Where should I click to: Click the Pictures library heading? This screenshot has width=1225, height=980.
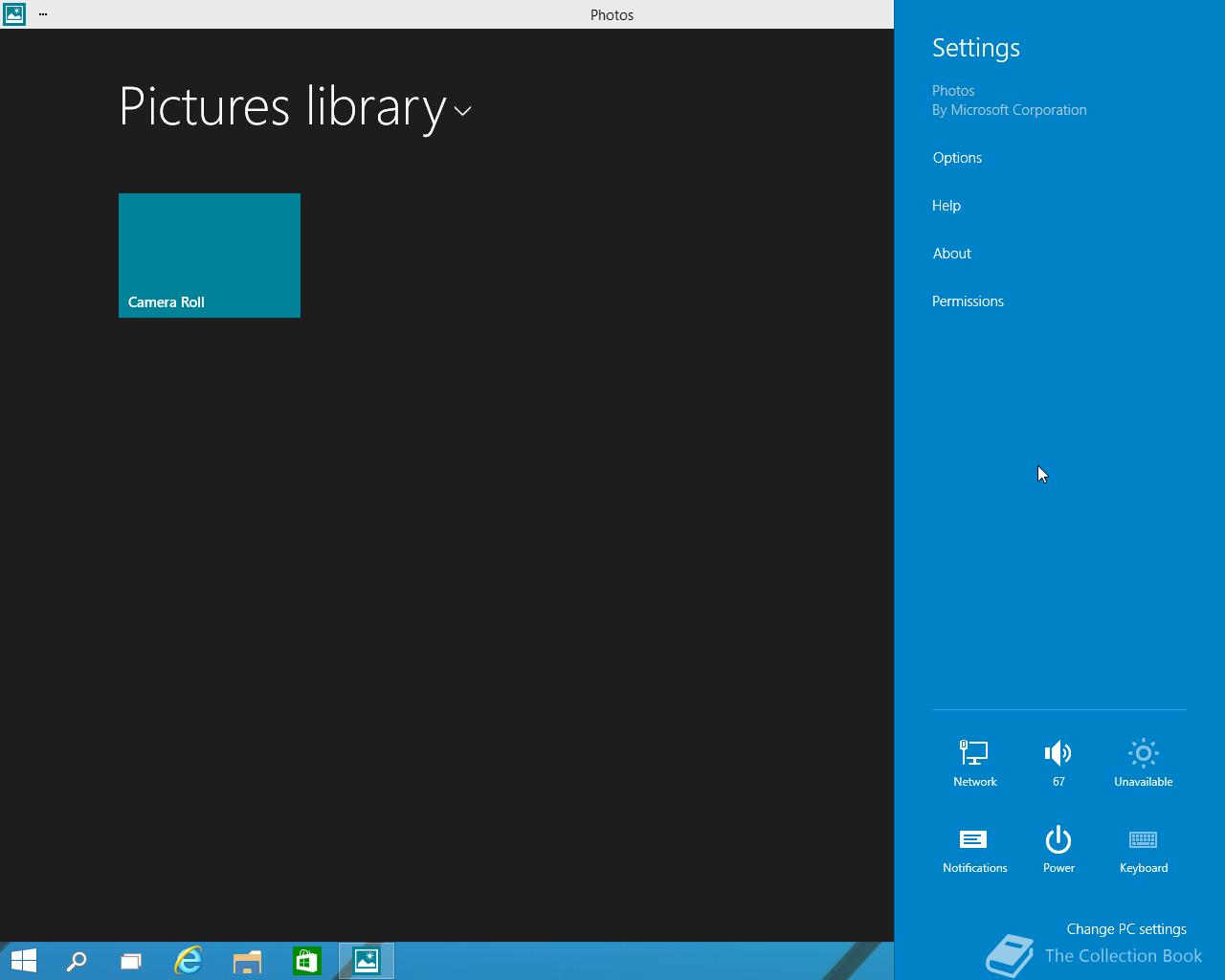[x=282, y=106]
